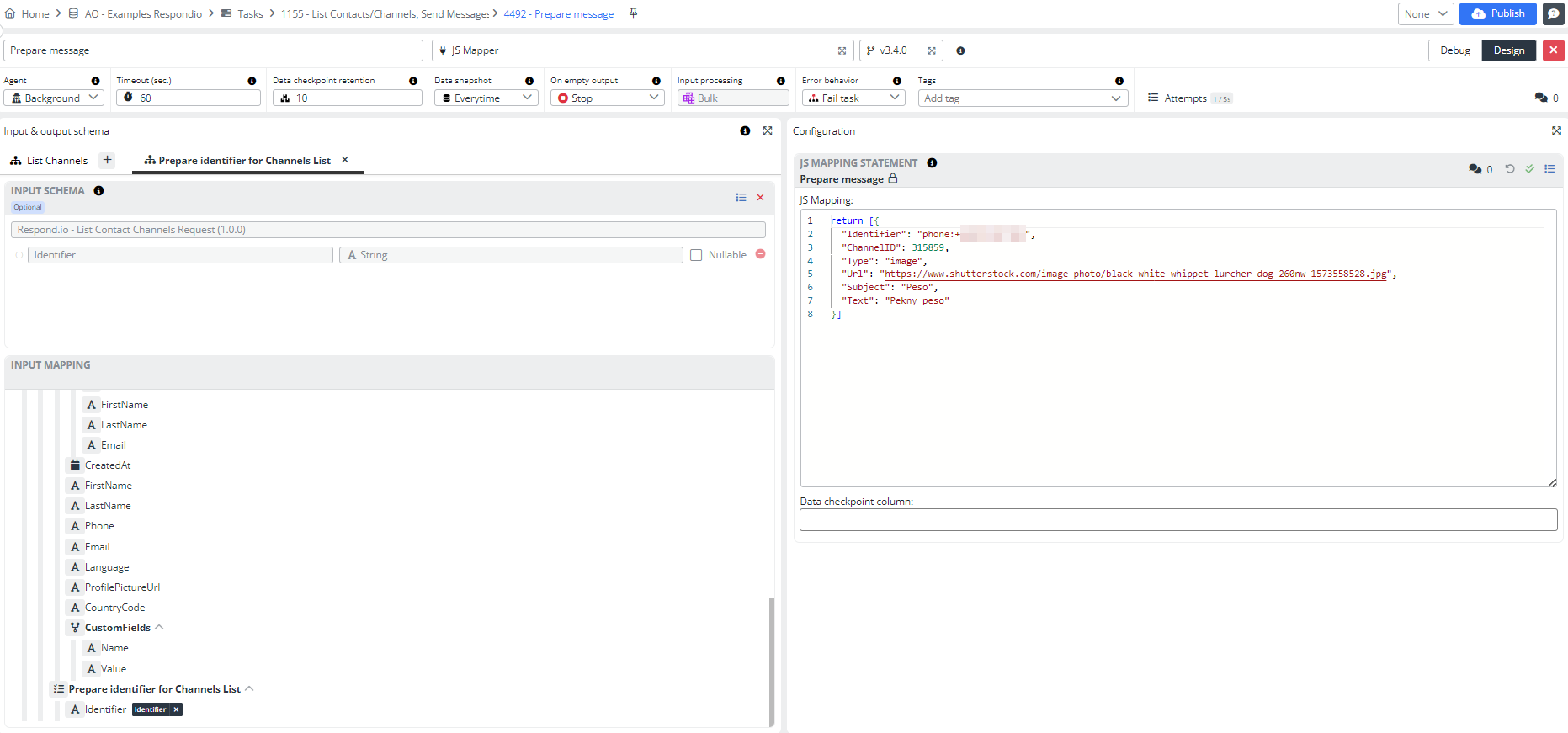The image size is (1568, 733).
Task: Open the Error behavior Fail task dropdown
Action: click(x=853, y=98)
